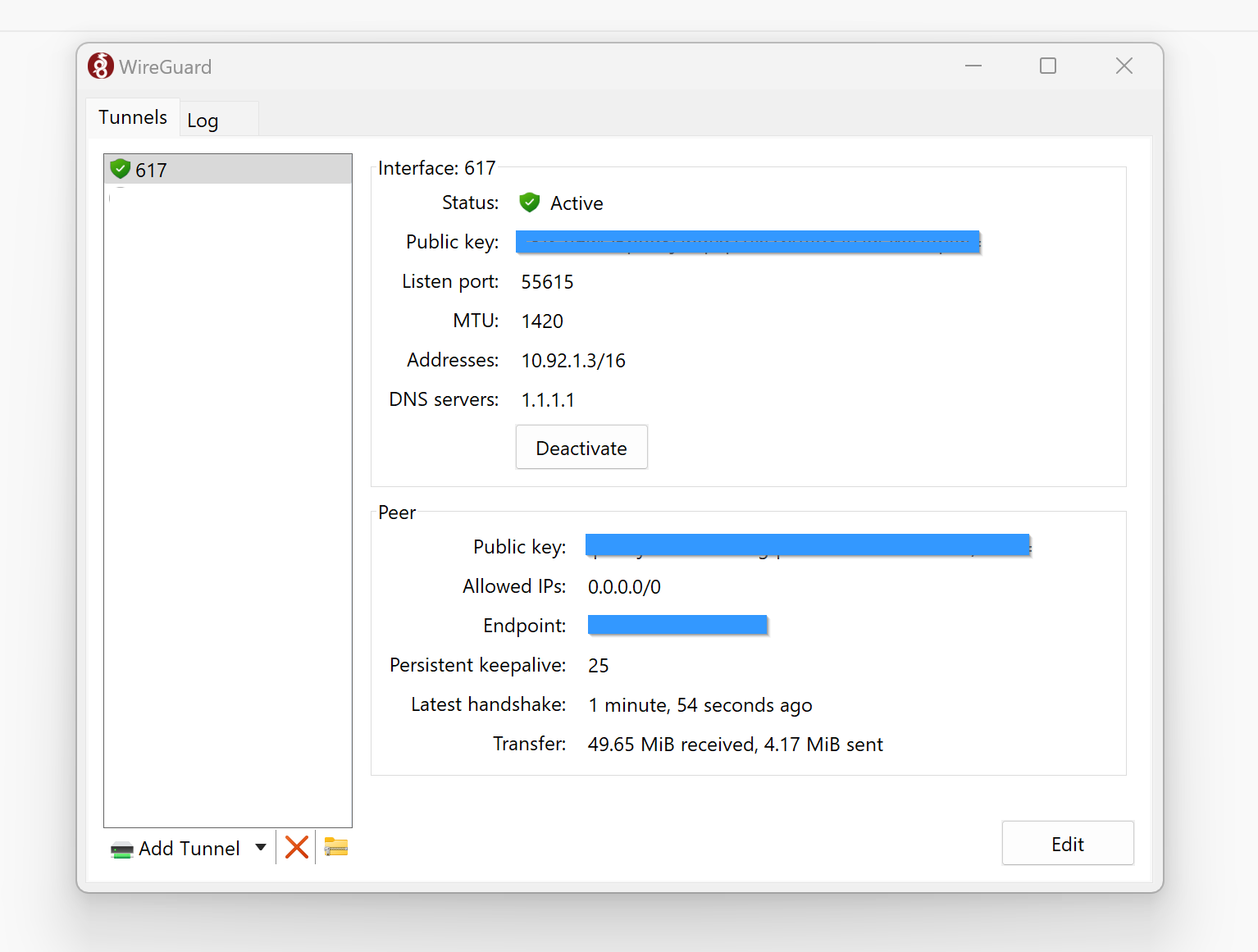1258x952 pixels.
Task: Click the Active status shield icon
Action: [529, 202]
